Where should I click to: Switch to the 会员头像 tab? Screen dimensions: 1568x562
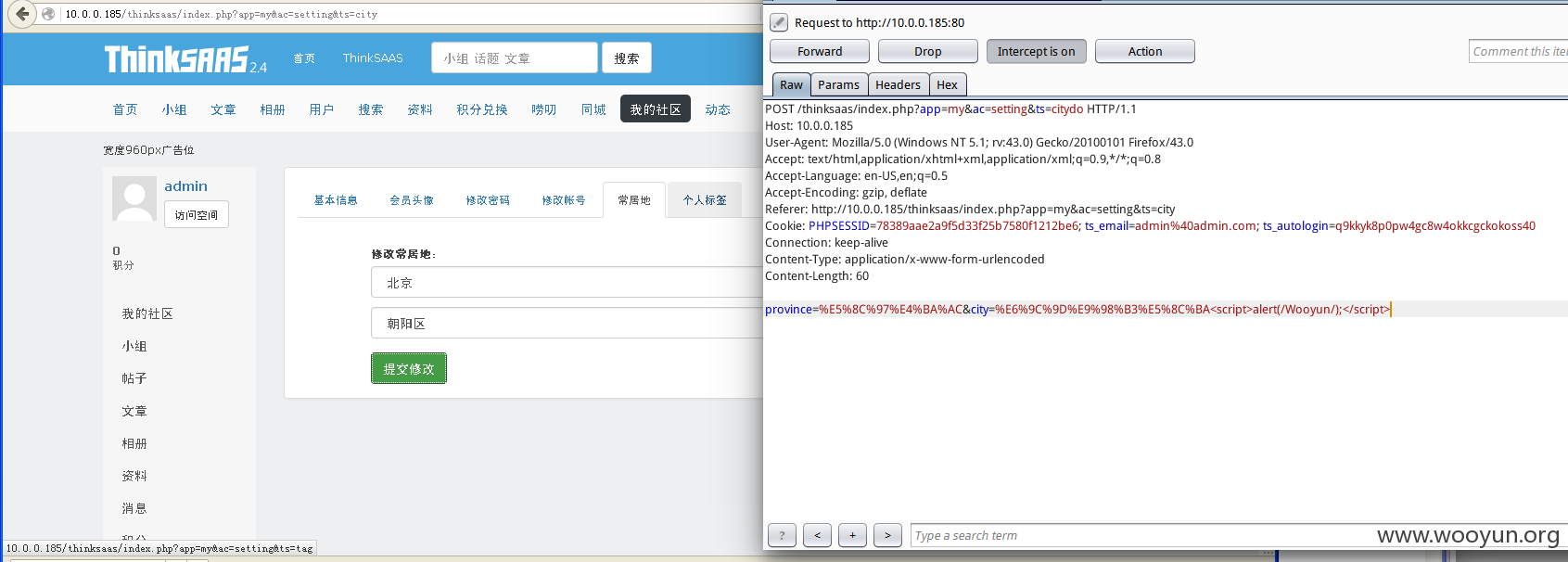412,200
